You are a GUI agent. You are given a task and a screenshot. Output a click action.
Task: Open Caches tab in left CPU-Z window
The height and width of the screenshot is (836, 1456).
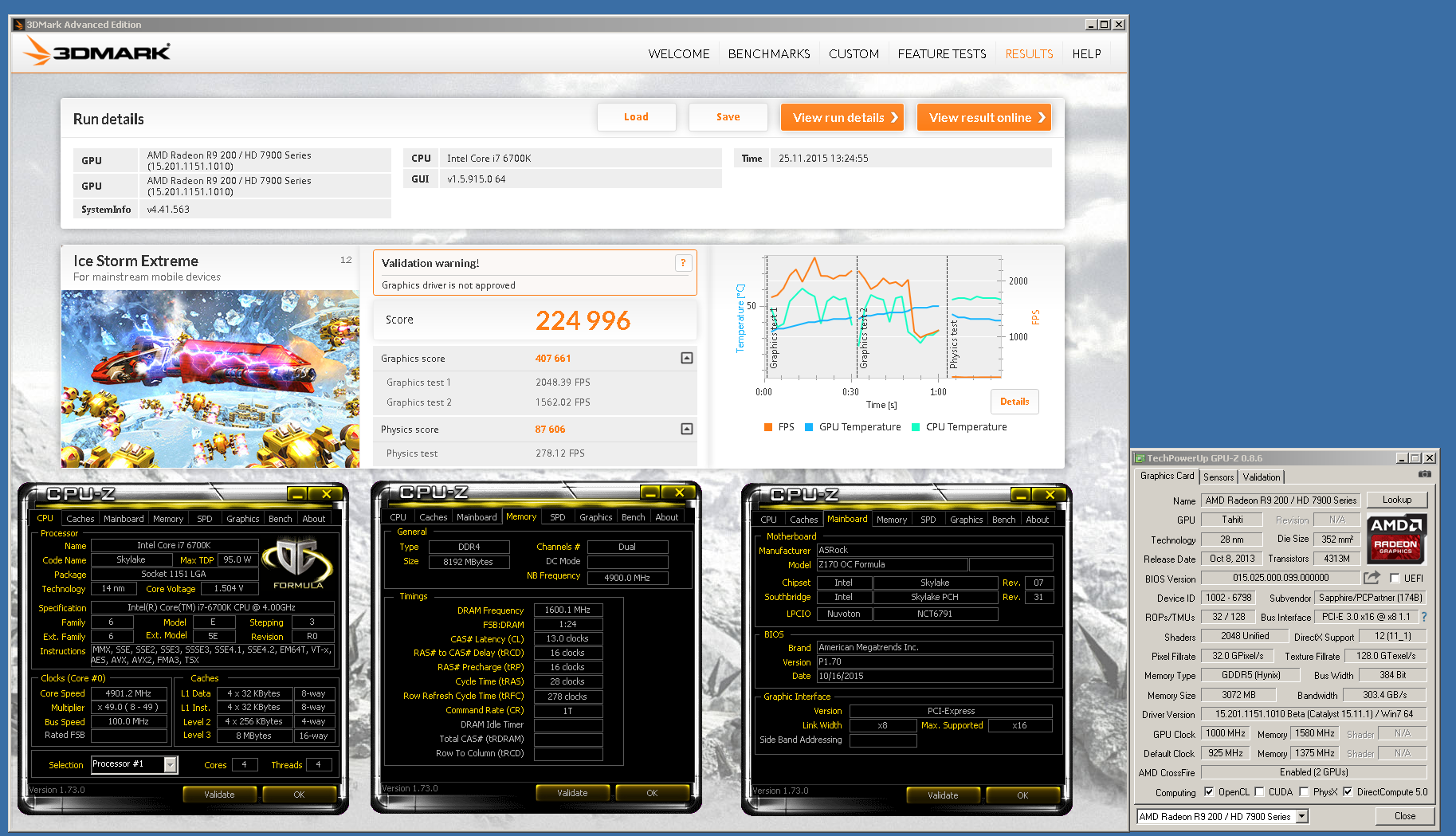(x=80, y=519)
